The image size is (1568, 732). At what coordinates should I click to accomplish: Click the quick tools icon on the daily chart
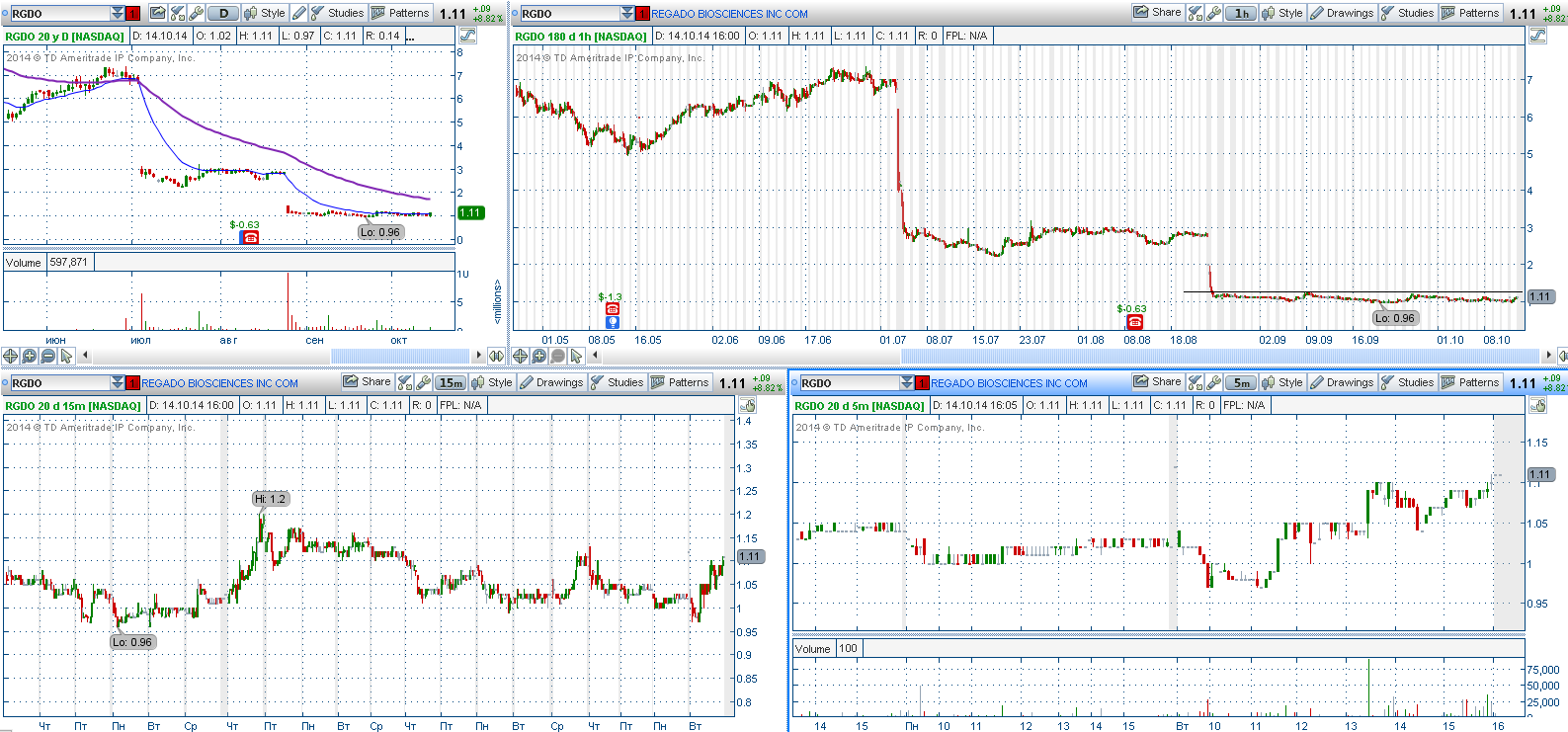[x=178, y=13]
